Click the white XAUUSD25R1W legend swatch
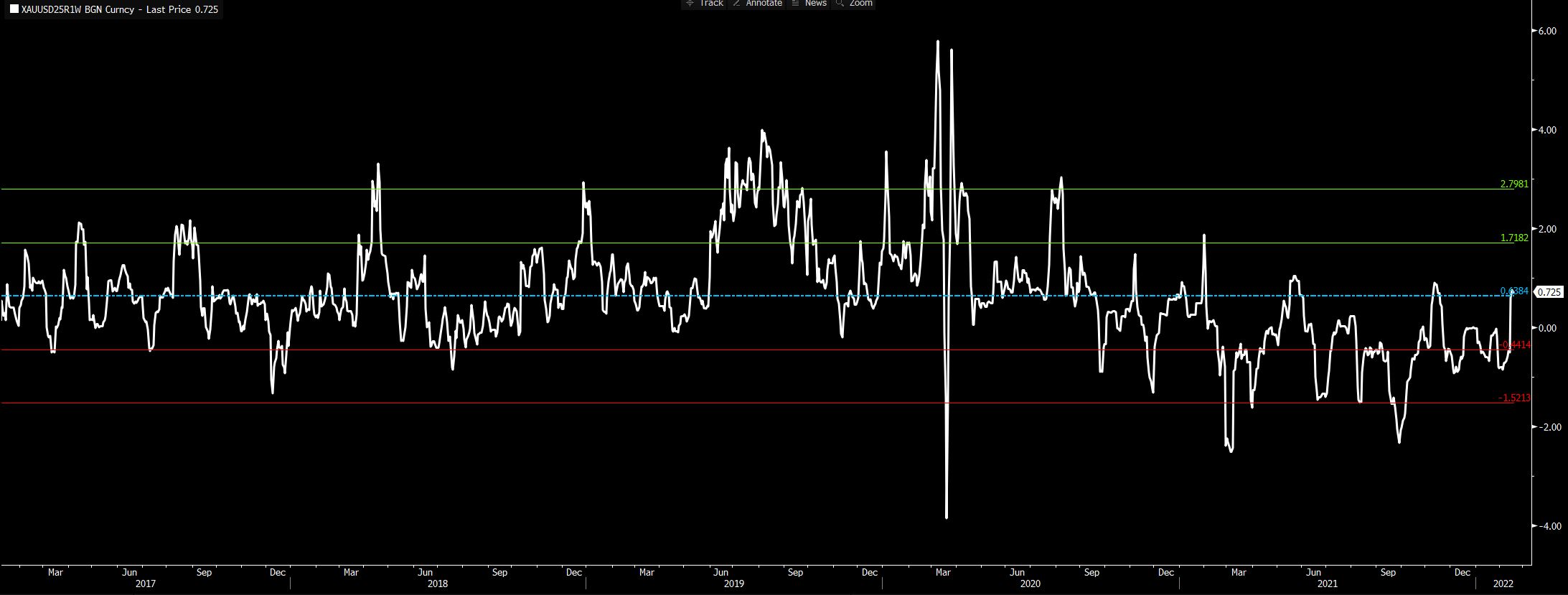 click(x=14, y=10)
